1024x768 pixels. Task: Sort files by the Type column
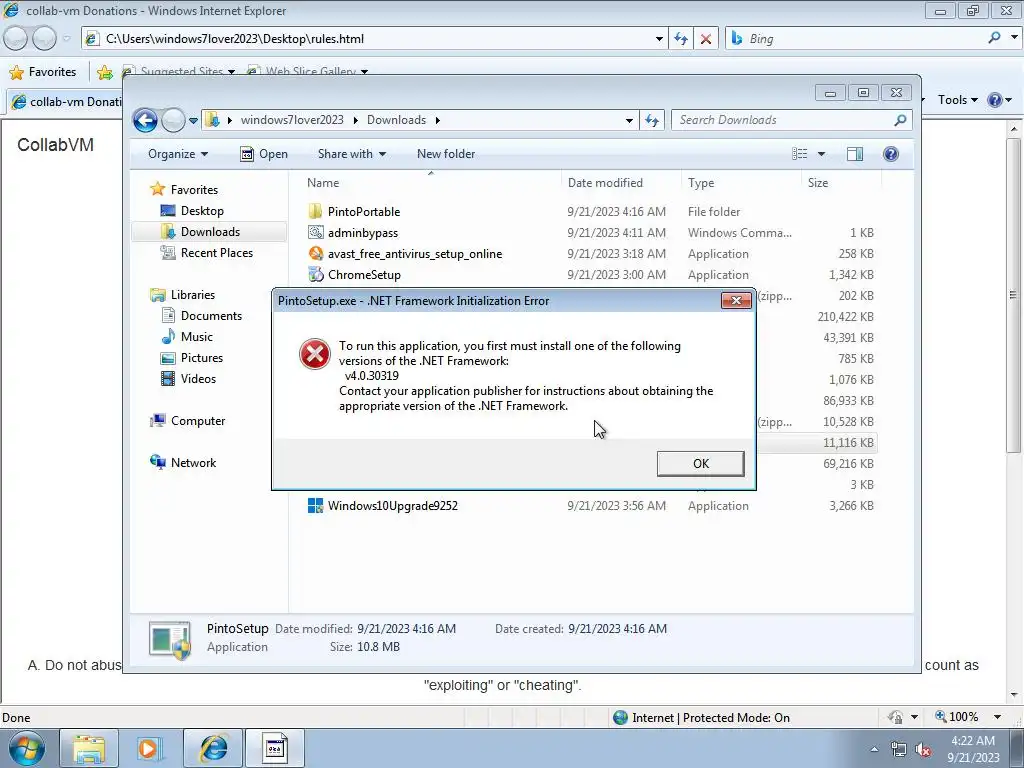coord(741,183)
